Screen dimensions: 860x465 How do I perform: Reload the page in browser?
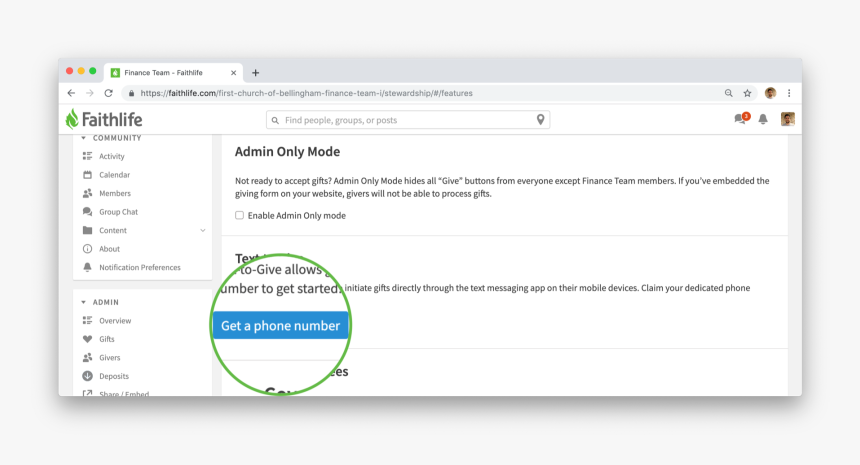pos(108,93)
